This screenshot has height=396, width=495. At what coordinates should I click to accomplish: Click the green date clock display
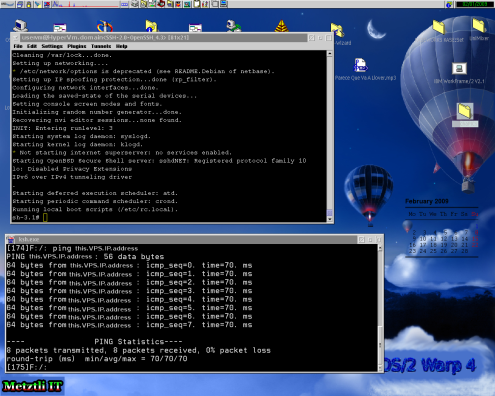(x=474, y=4)
